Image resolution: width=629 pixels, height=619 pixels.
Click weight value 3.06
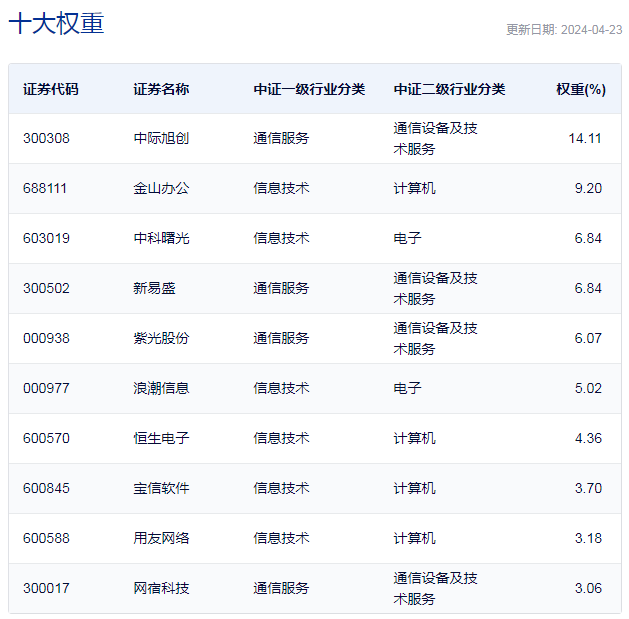click(x=588, y=588)
